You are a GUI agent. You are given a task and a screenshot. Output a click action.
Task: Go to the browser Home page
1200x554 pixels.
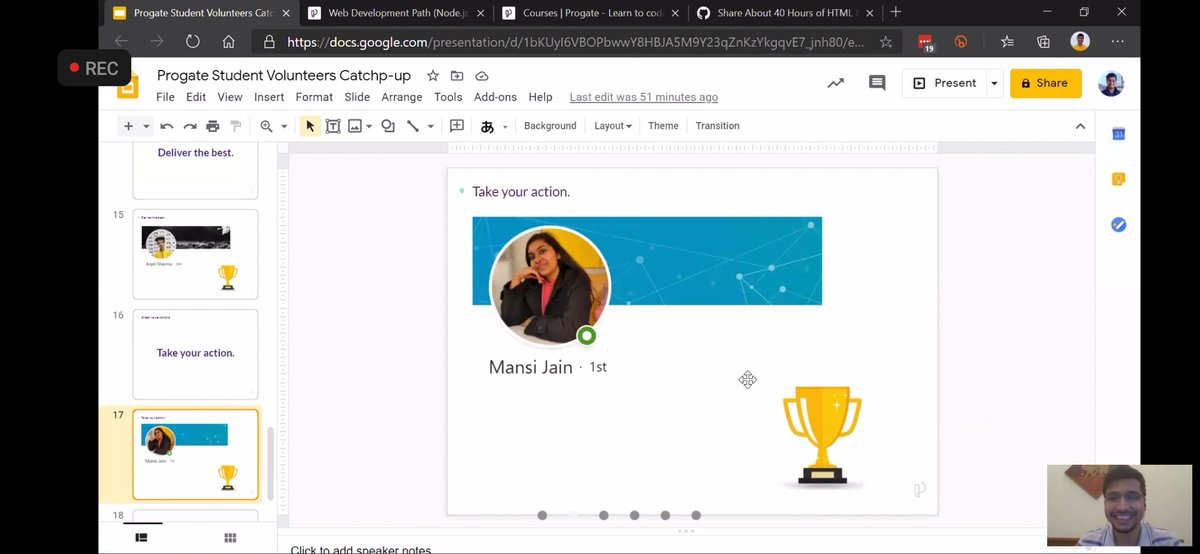(229, 42)
